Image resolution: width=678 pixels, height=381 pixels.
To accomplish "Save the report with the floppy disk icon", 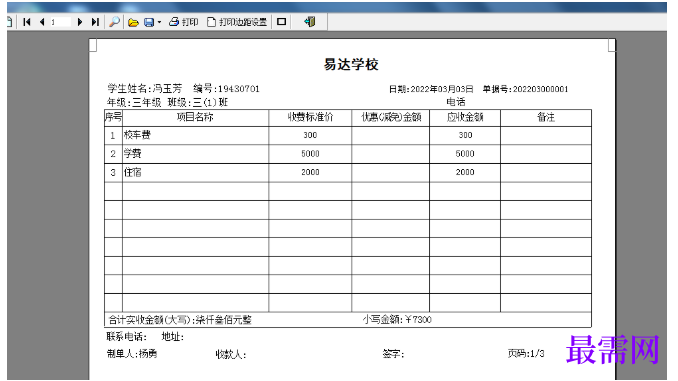I will point(149,22).
